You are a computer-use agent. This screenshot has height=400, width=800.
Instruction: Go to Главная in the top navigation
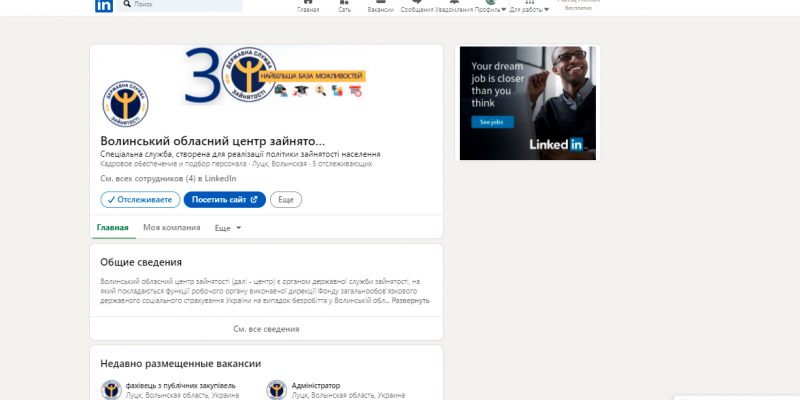308,7
